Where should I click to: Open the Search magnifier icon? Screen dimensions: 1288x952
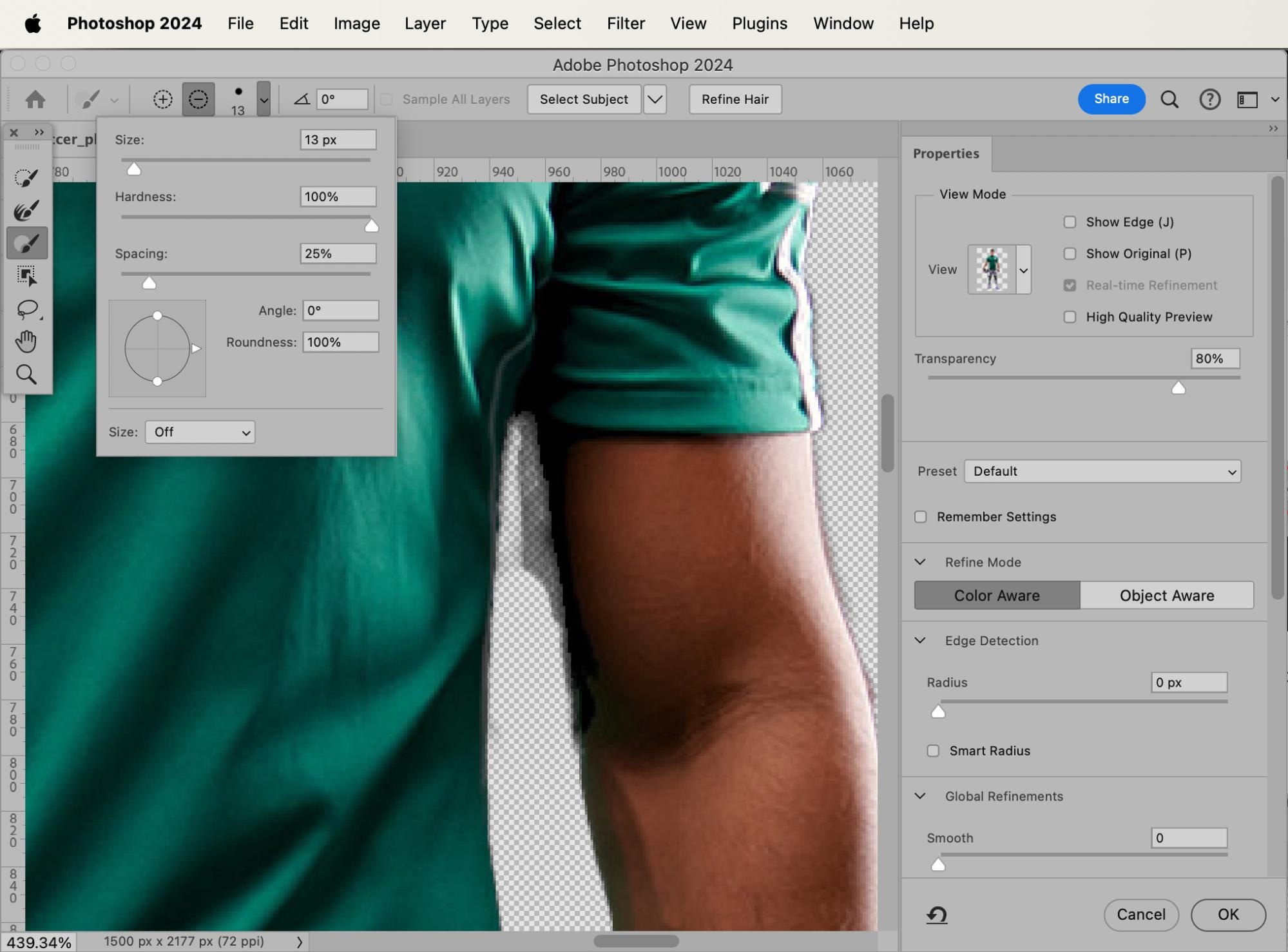pyautogui.click(x=1169, y=99)
